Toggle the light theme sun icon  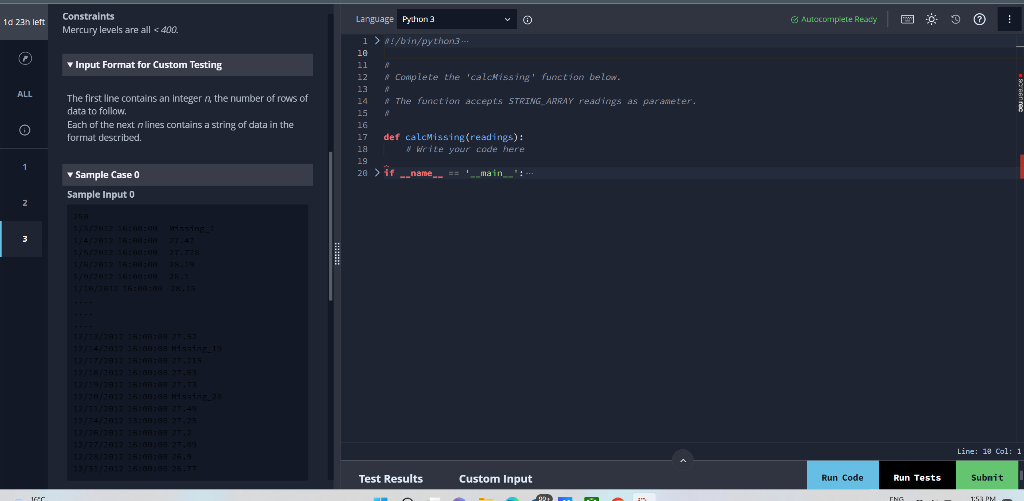(x=931, y=20)
